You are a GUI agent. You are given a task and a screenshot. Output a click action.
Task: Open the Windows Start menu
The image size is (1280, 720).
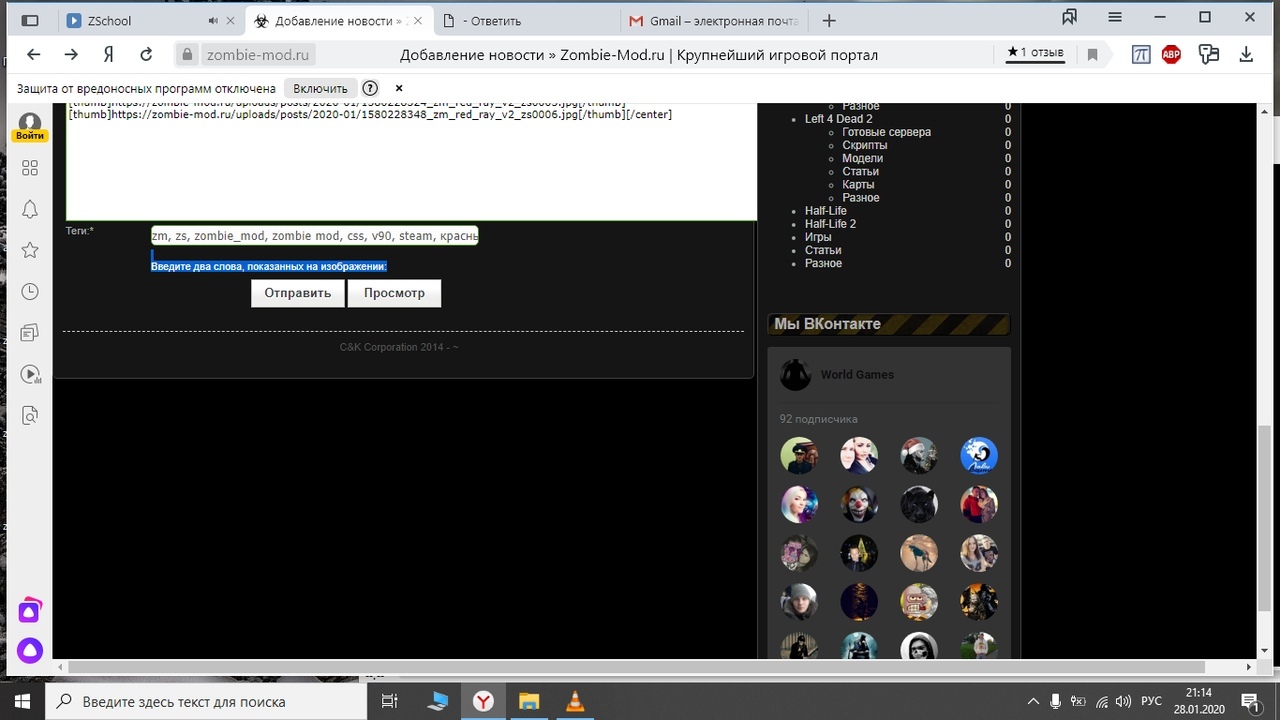pos(22,701)
